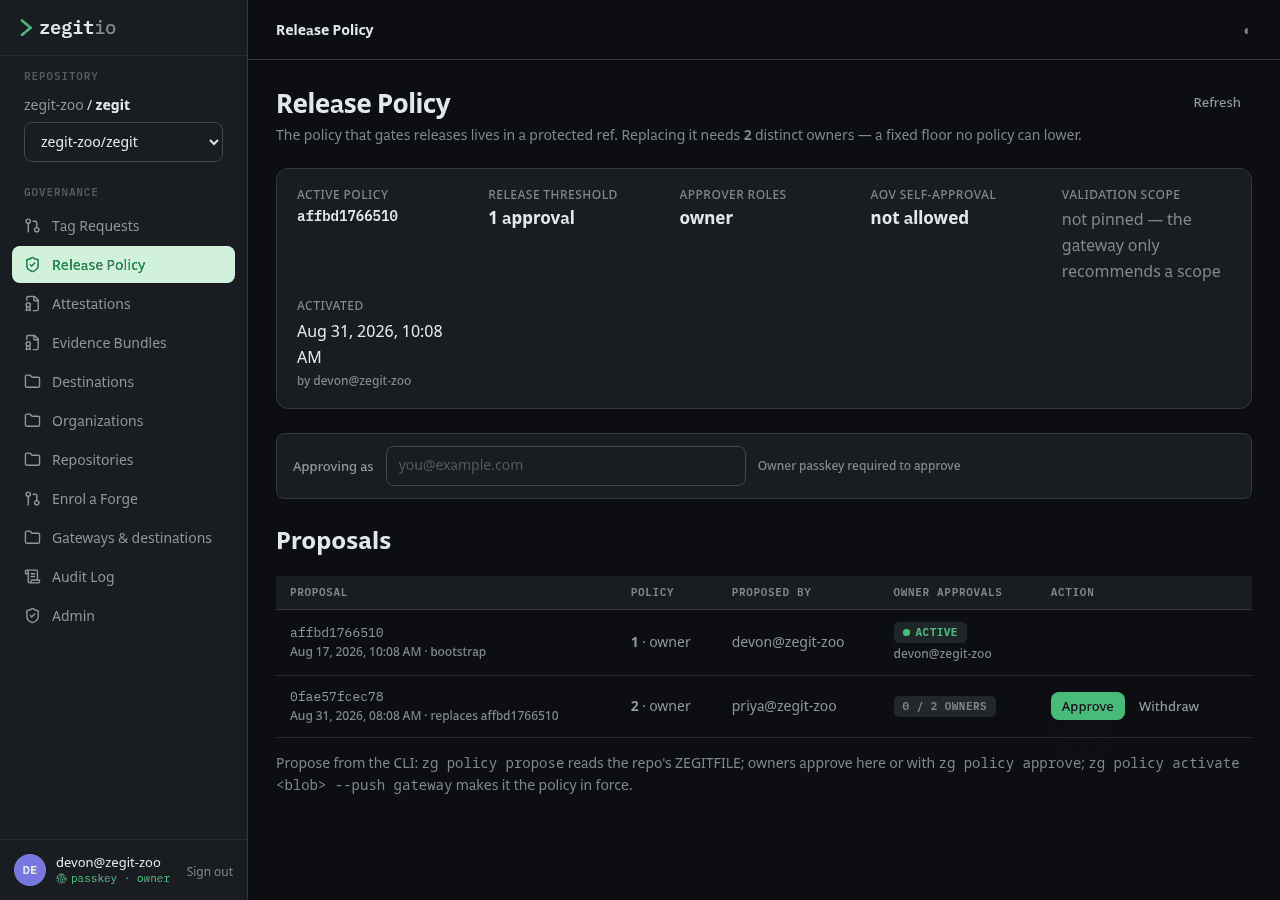Click the Proposals section heading
The image size is (1280, 900).
click(x=333, y=540)
